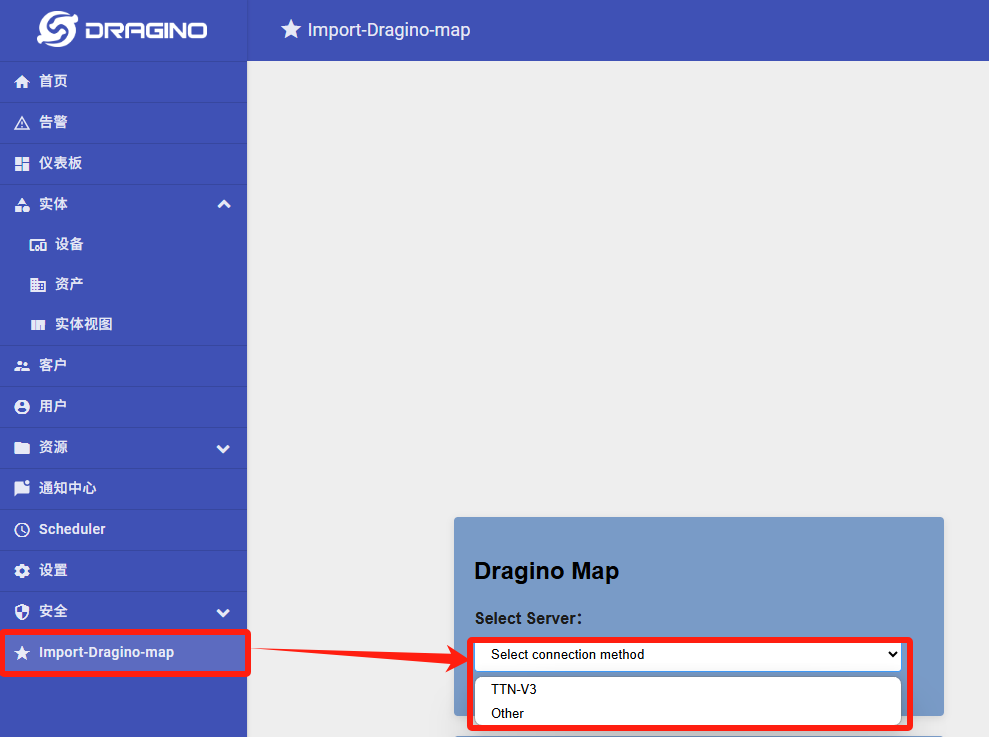Go to the 客户 customers page
Screen dimensions: 989x737
[124, 366]
